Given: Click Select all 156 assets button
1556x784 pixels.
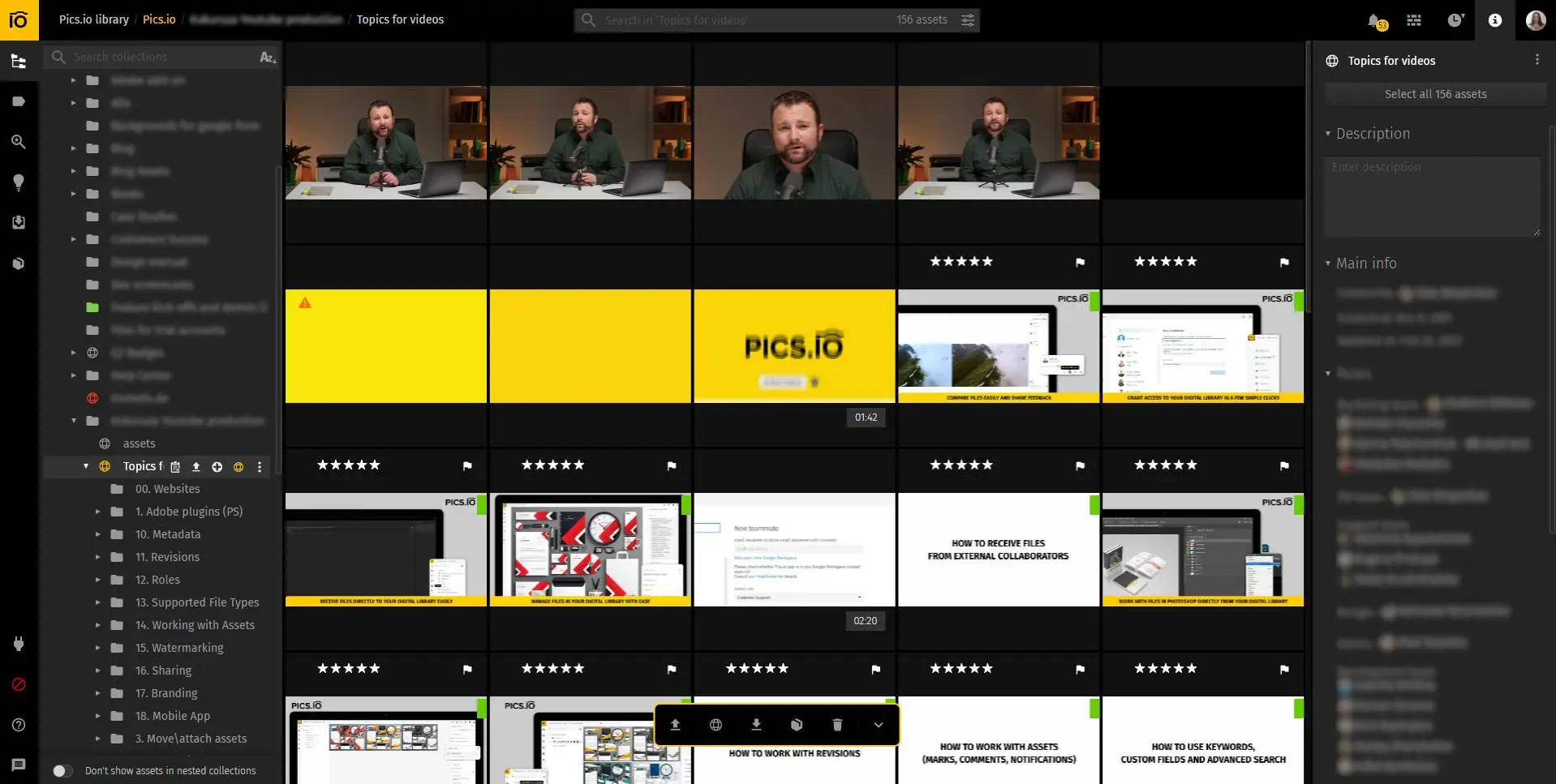Looking at the screenshot, I should point(1435,94).
